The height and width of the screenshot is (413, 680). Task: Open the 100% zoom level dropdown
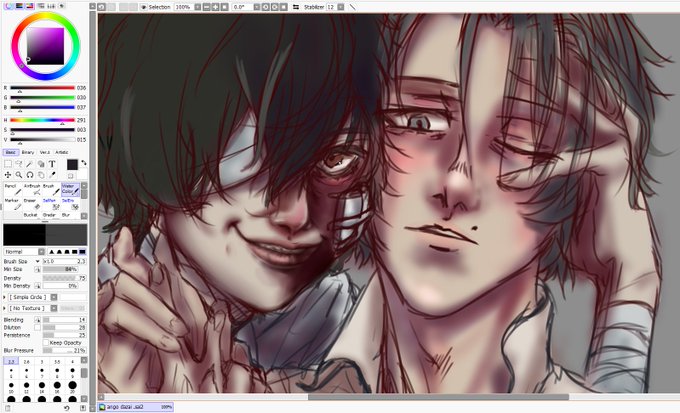198,7
